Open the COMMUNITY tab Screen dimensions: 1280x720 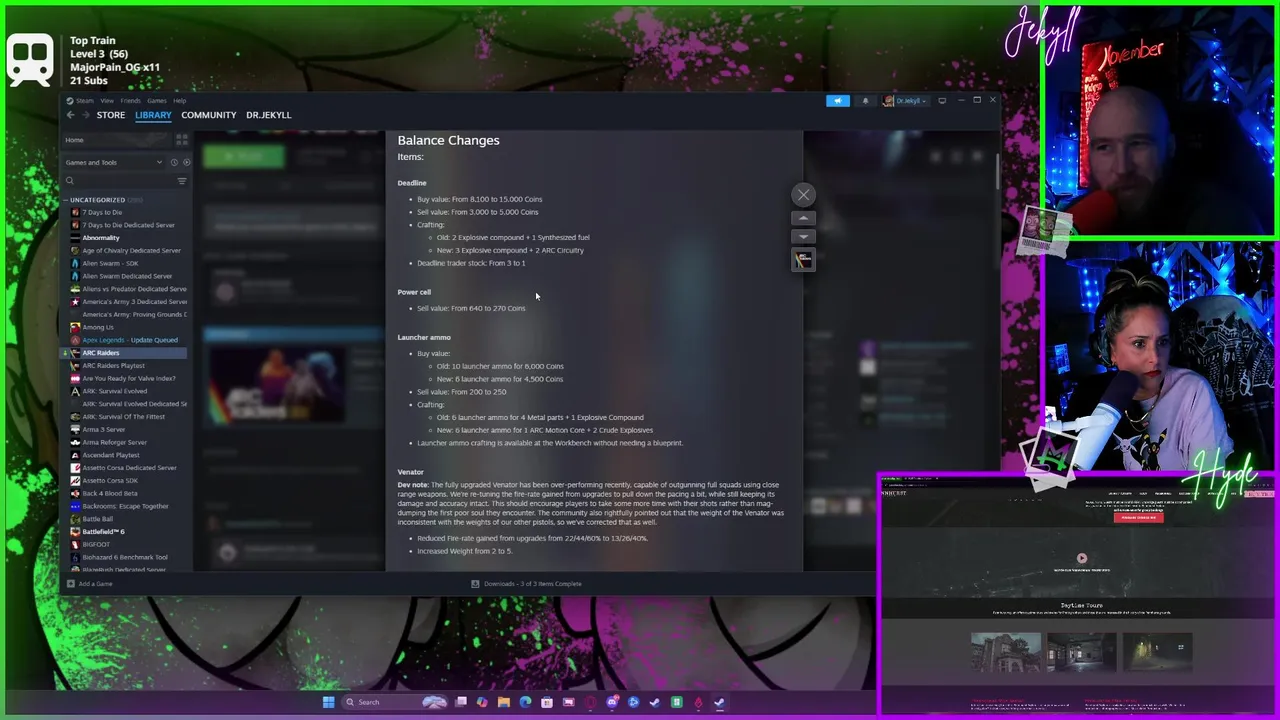208,115
